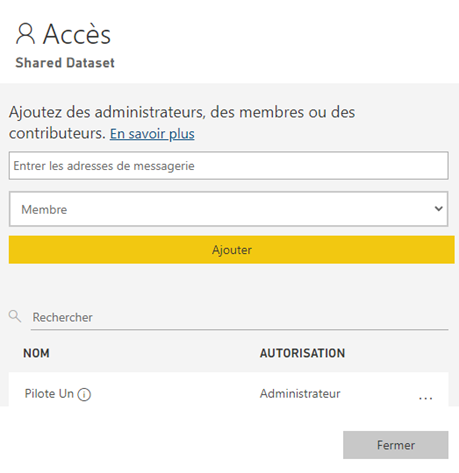The width and height of the screenshot is (459, 473).
Task: Click the person icon beside Accès
Action: pyautogui.click(x=25, y=34)
